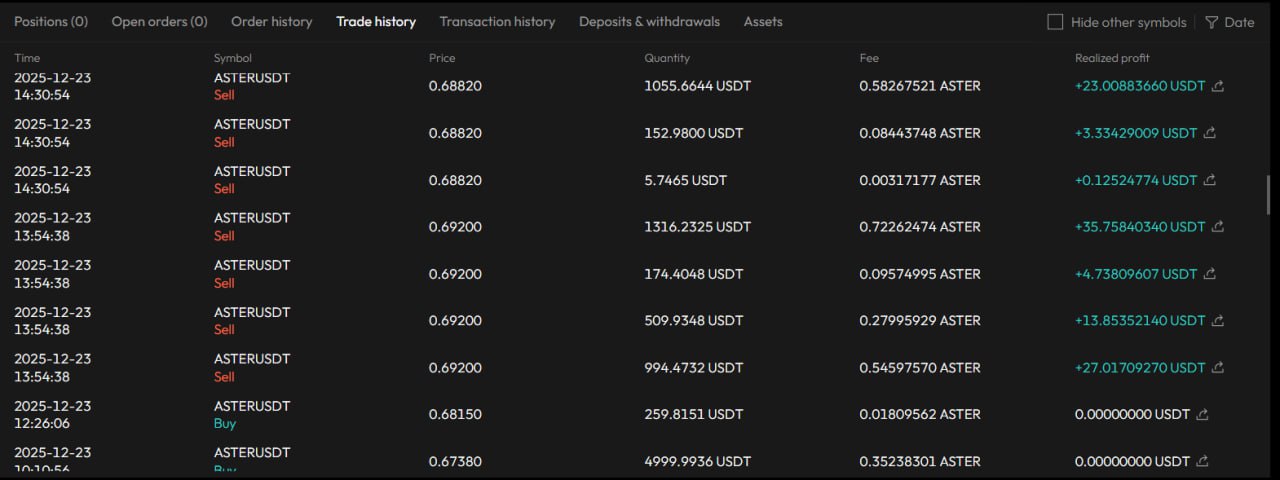Screen dimensions: 1280x480
Task: Select realized profit +23.00883660 USDT
Action: (1140, 86)
